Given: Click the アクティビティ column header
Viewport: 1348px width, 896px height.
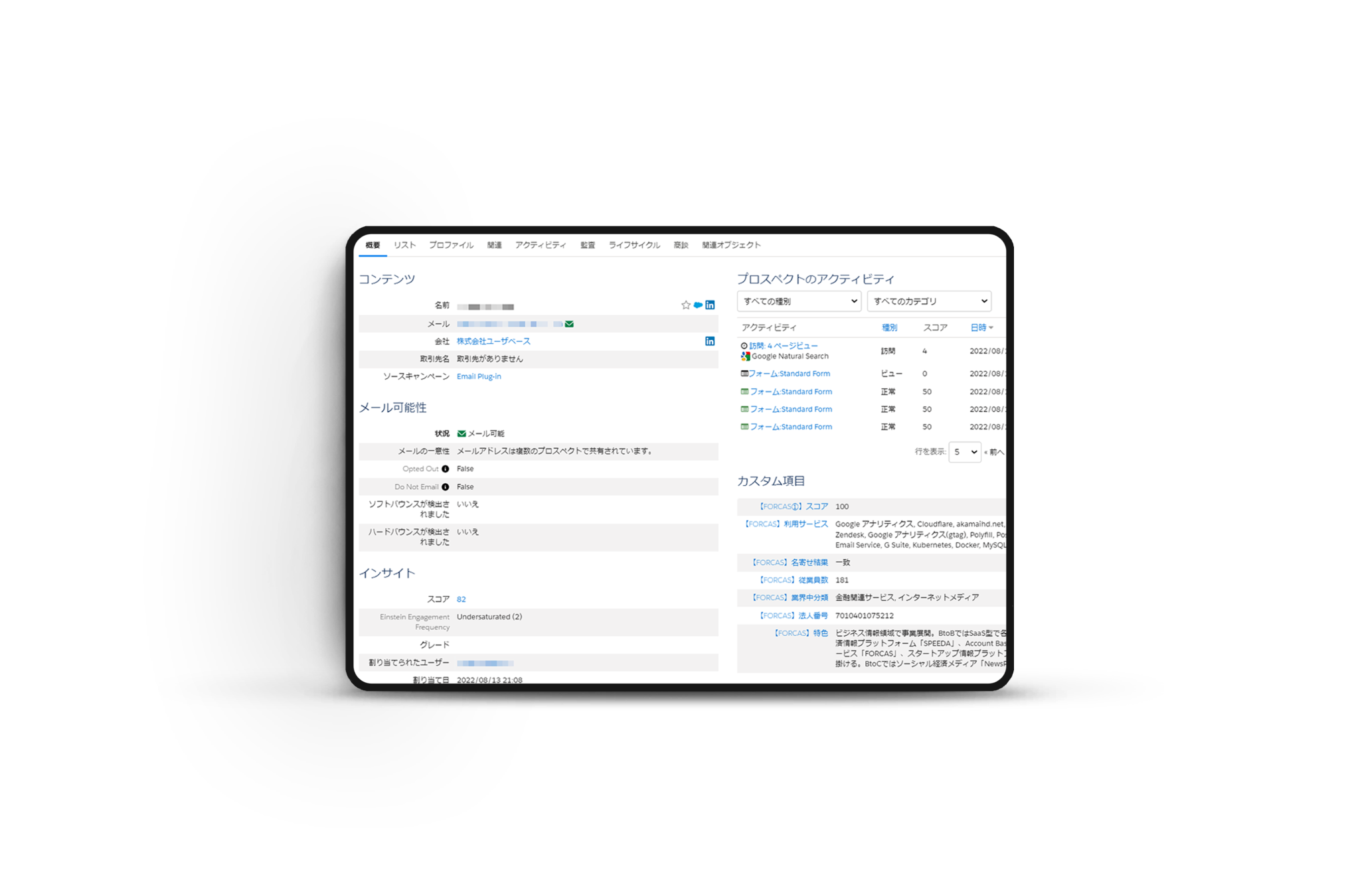Looking at the screenshot, I should coord(769,328).
